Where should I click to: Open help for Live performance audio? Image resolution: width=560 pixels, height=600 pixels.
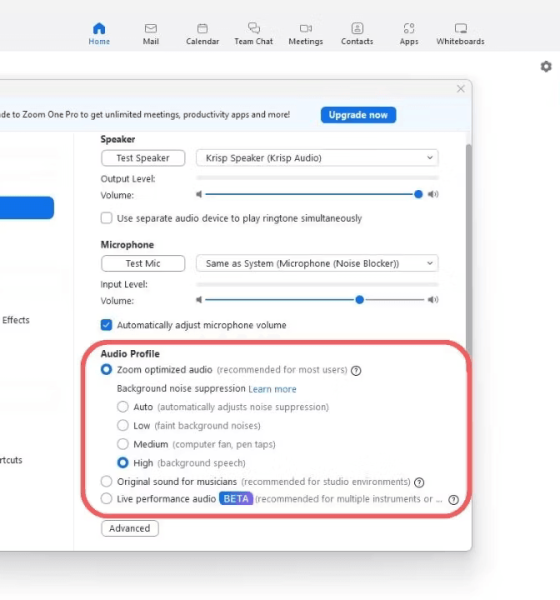454,500
